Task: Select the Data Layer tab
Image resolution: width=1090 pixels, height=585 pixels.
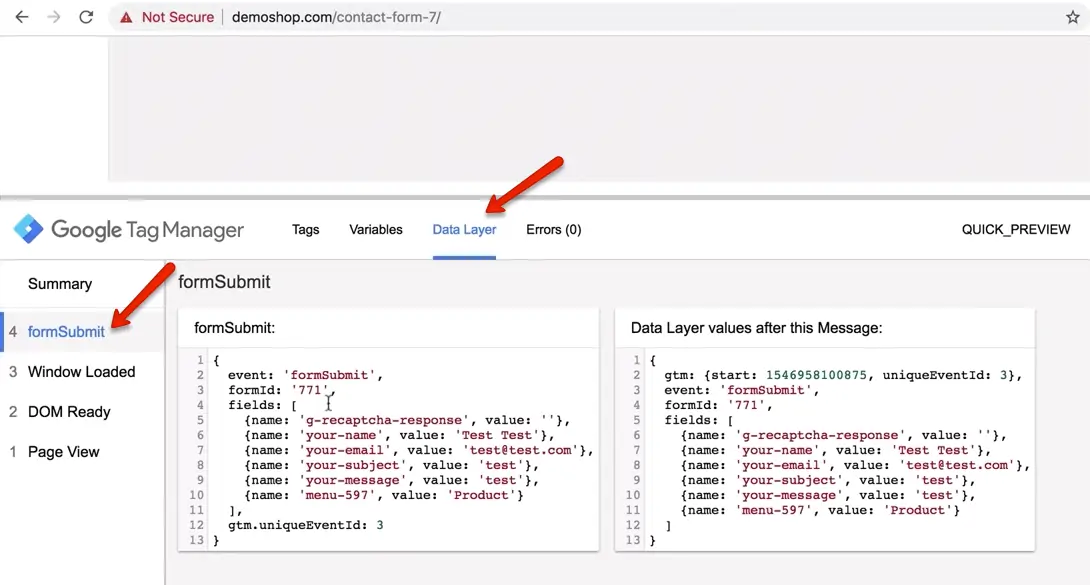Action: (464, 229)
